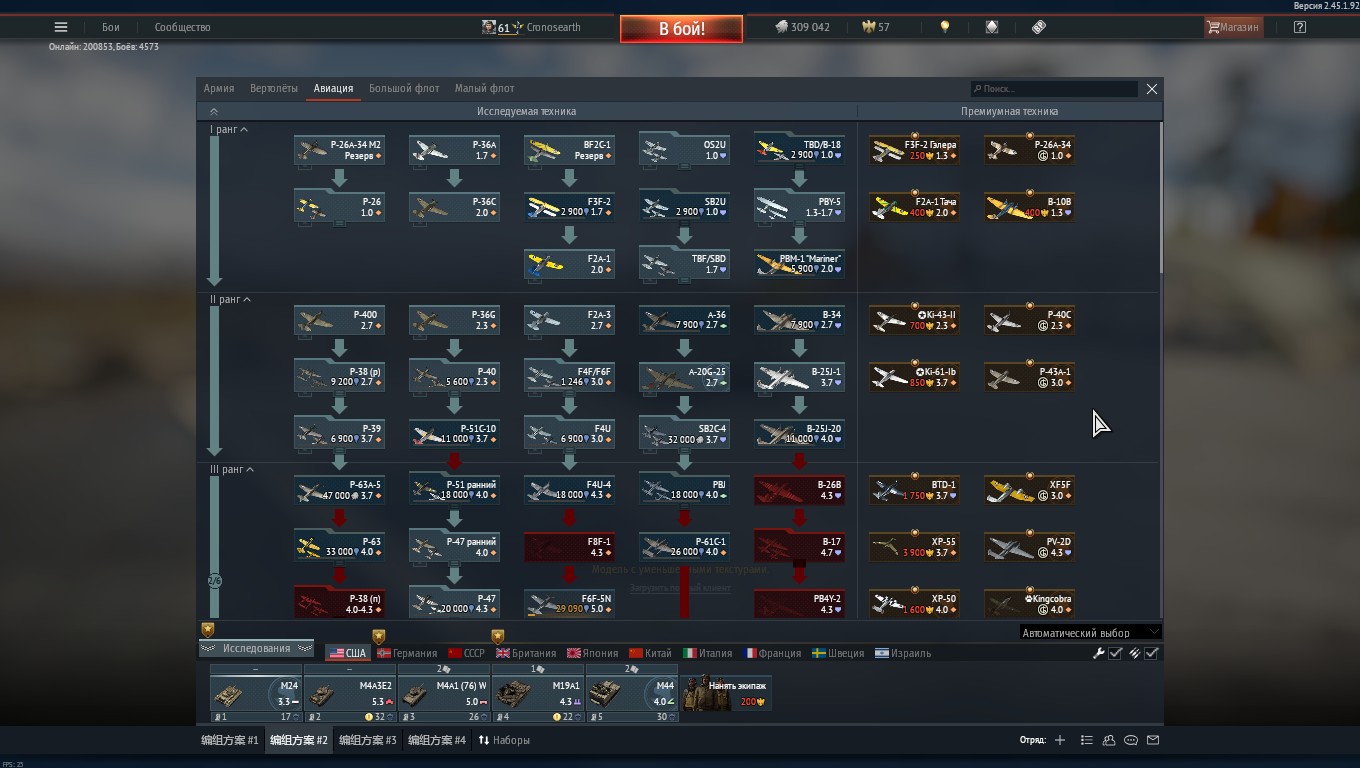Open the Магазин shop button
Screen dimensions: 1360x768
point(1233,27)
